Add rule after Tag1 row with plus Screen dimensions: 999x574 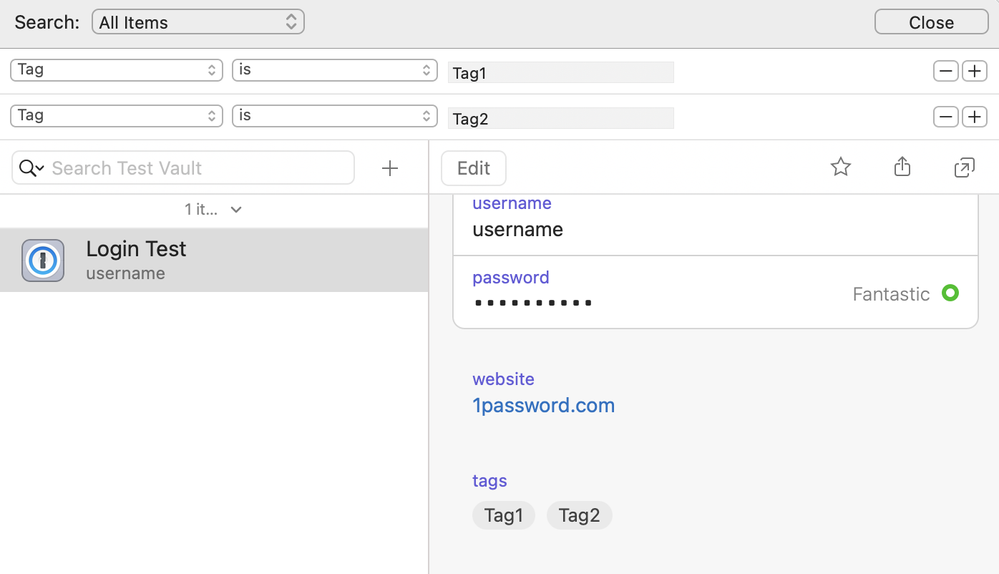tap(974, 71)
